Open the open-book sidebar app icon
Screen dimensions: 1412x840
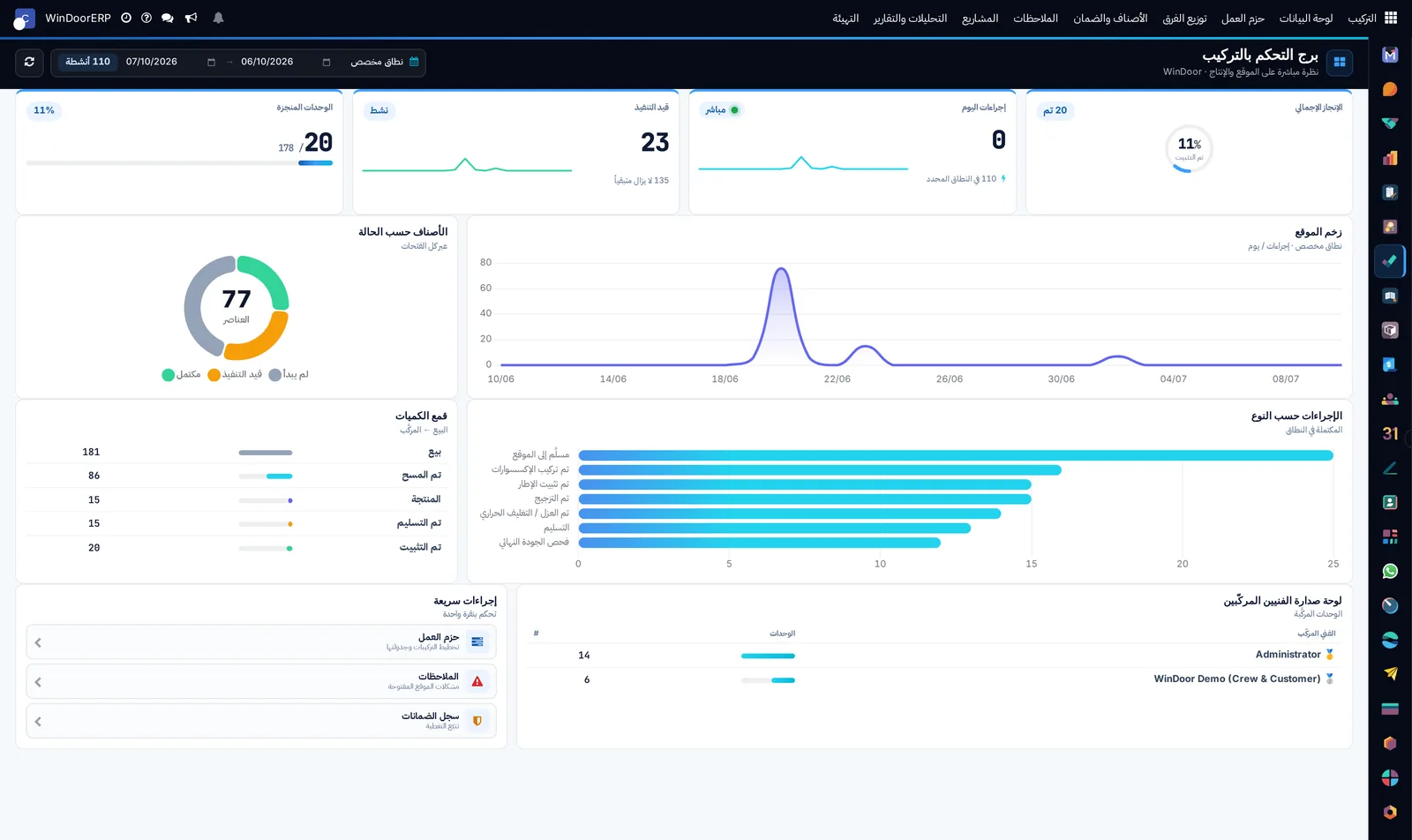(1390, 296)
